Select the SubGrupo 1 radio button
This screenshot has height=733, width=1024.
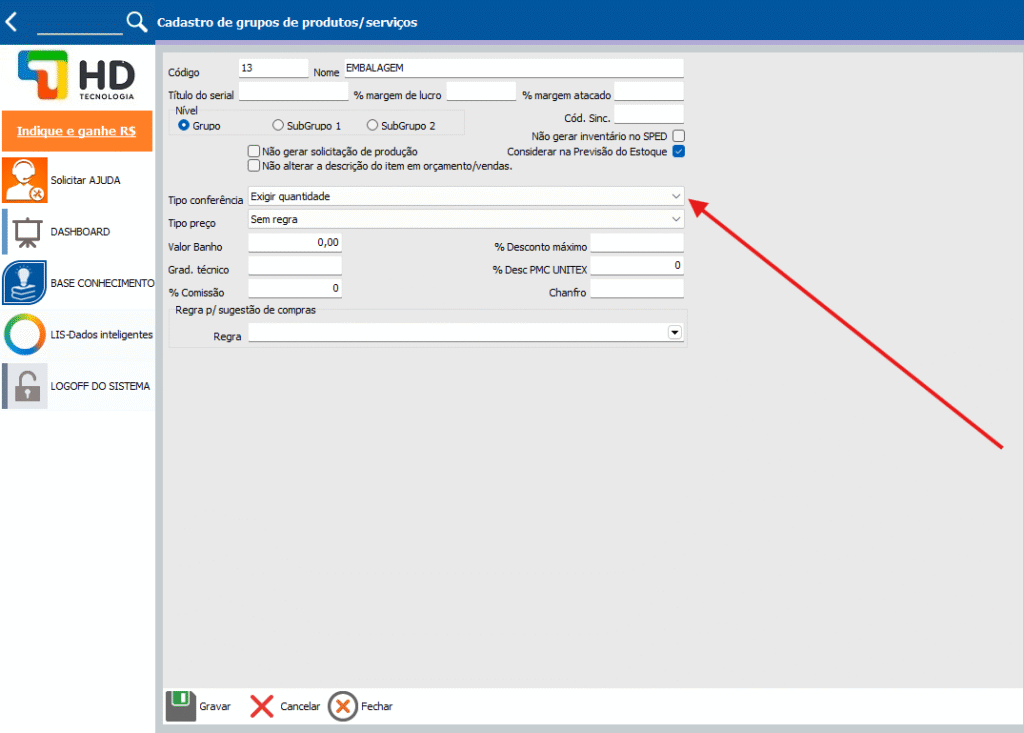tap(278, 126)
